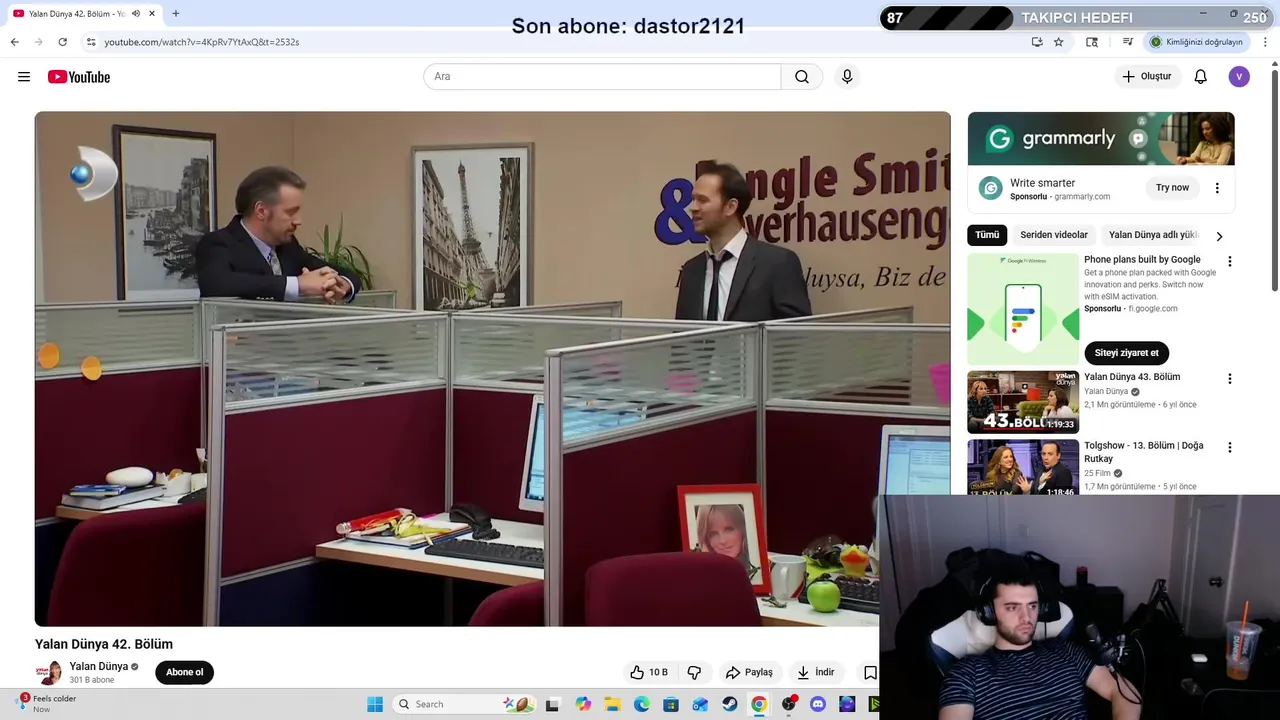Open the Grammarly banner ad image

tap(1101, 139)
